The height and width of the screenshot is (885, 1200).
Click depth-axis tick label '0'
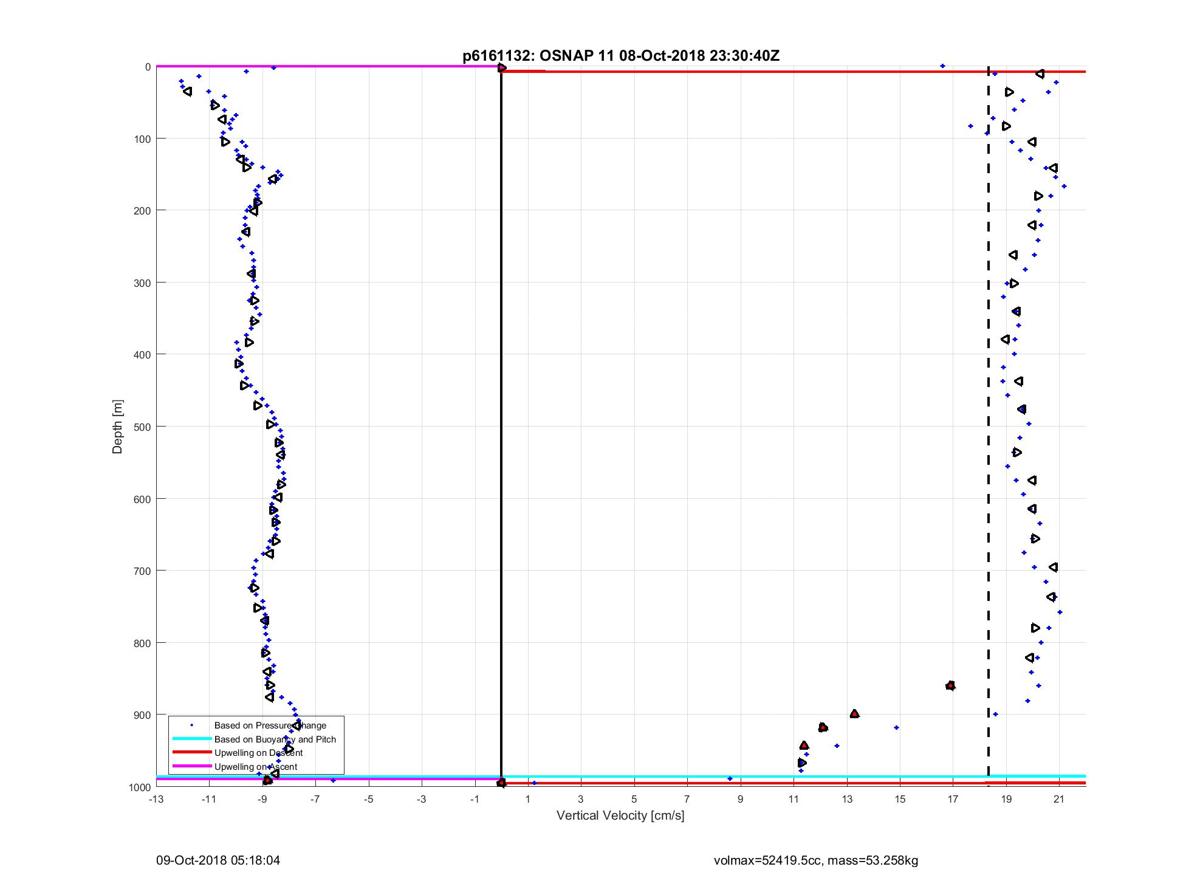click(147, 67)
